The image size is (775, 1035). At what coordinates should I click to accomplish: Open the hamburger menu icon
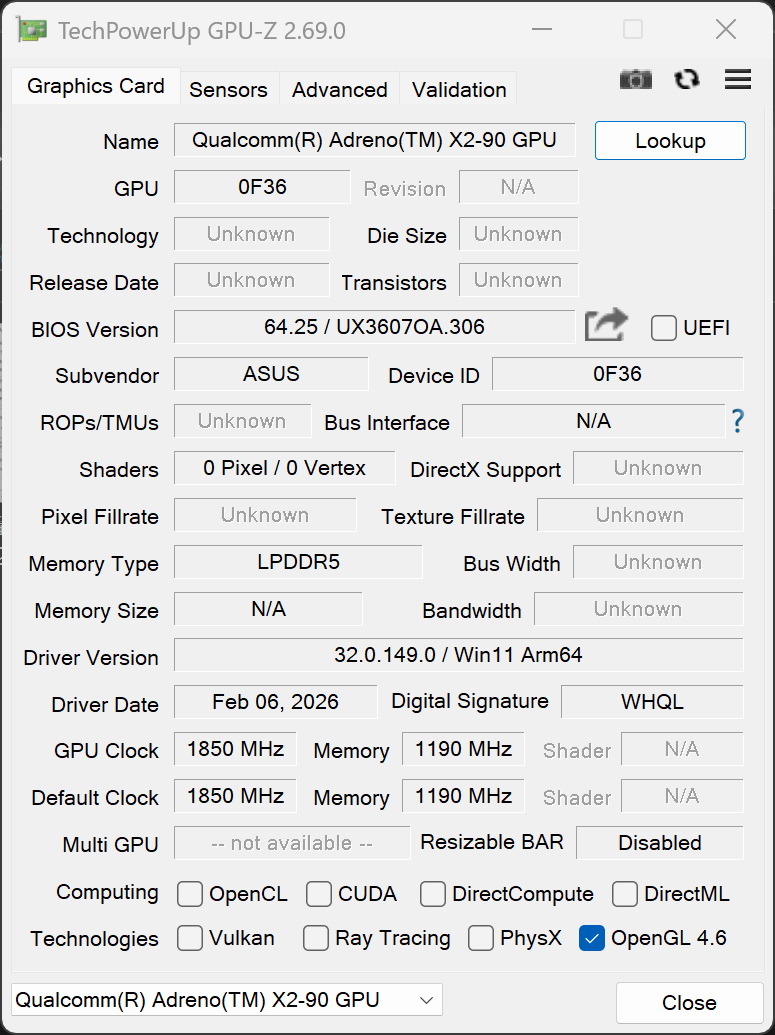[x=738, y=80]
